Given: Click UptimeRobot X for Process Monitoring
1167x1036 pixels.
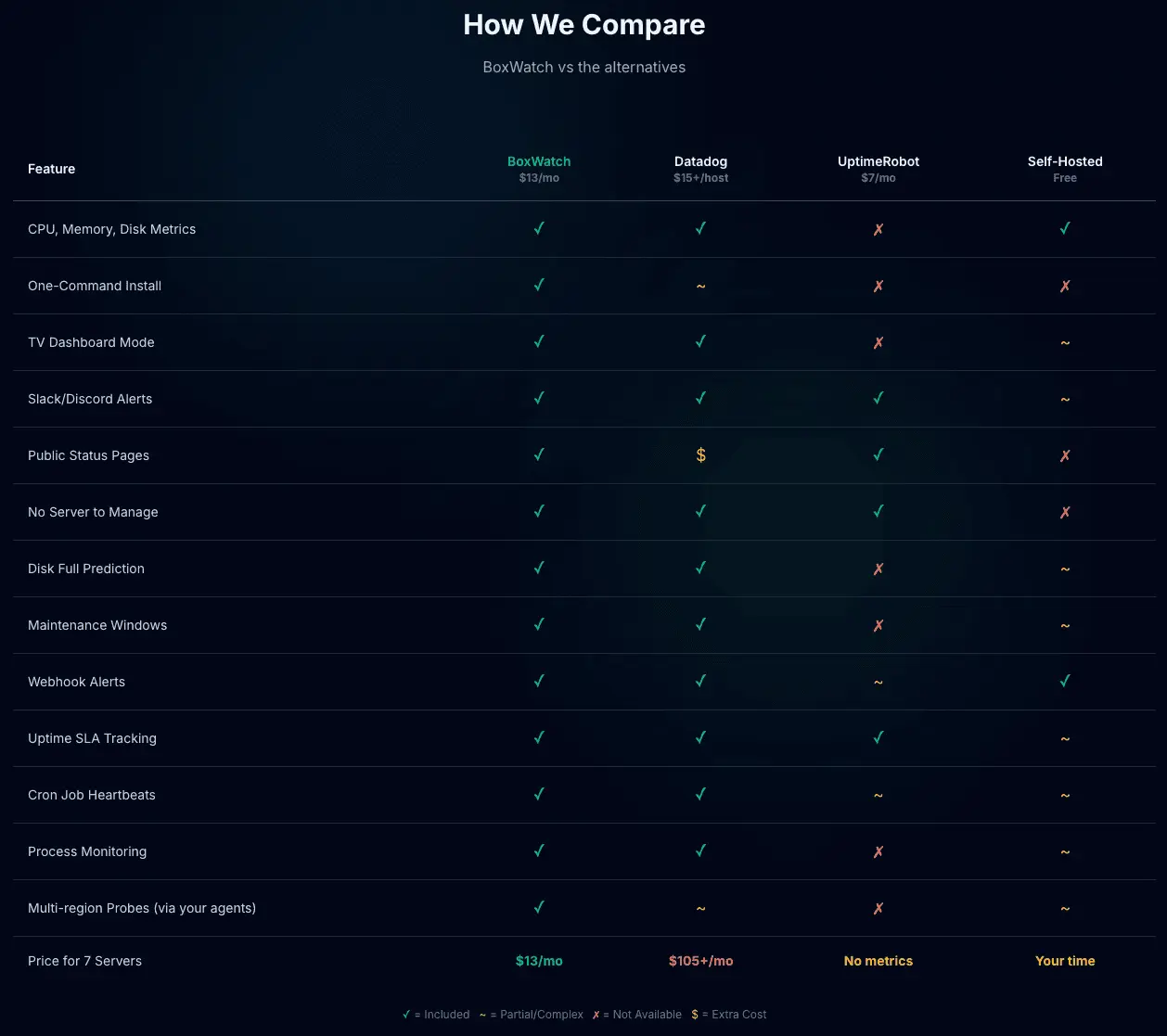Looking at the screenshot, I should (878, 851).
